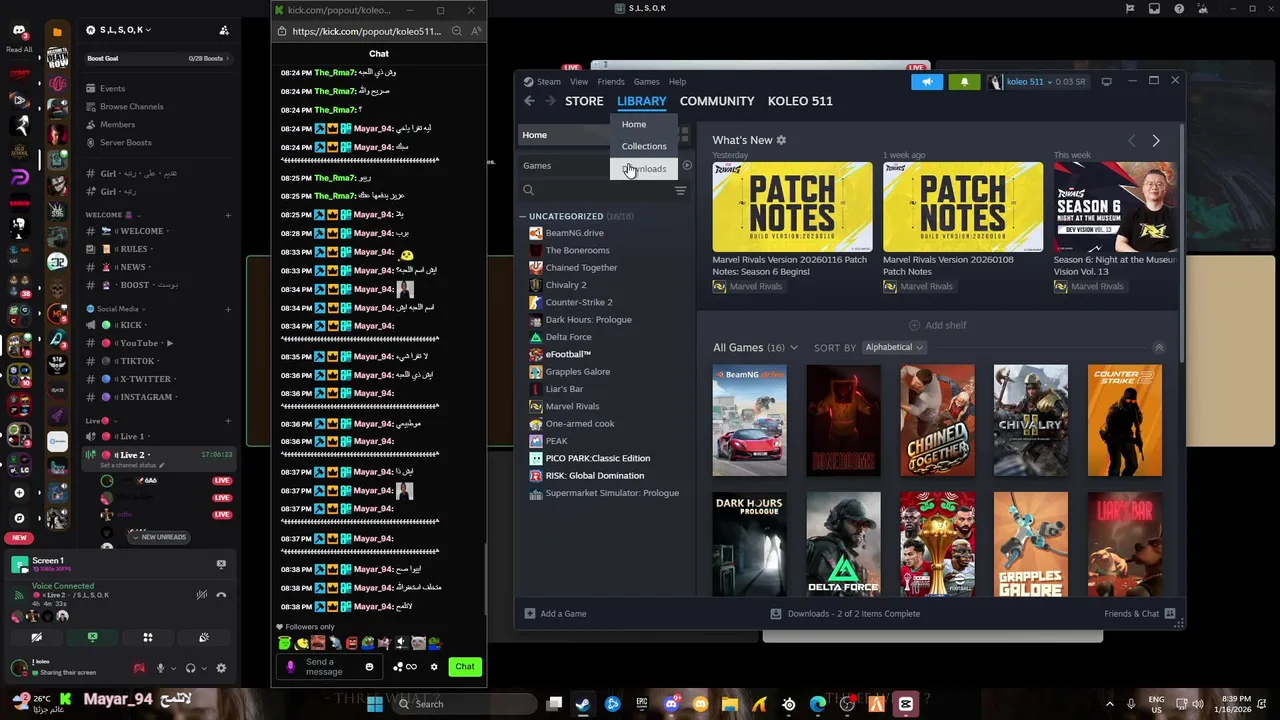Open S,L,S,O,K server name dropdown
Screen dimensions: 1280x720
(x=118, y=30)
